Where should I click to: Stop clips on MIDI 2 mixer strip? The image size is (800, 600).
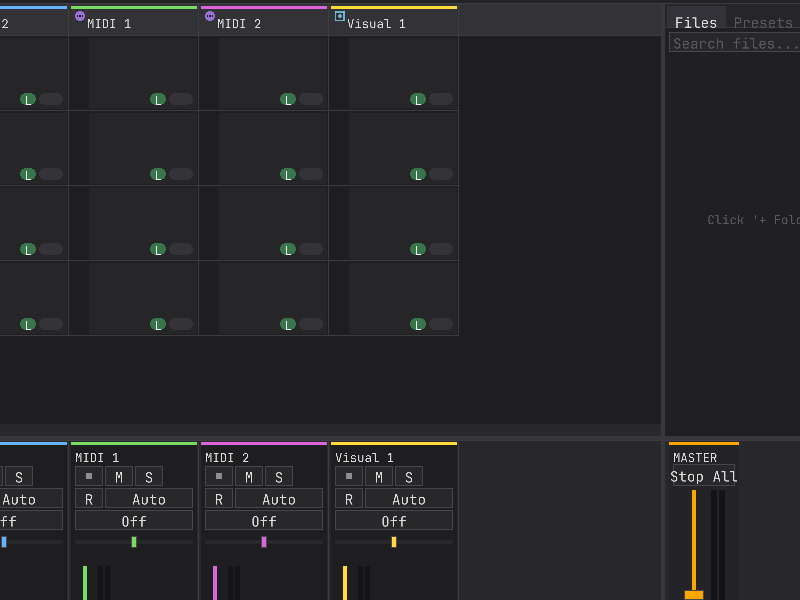219,477
